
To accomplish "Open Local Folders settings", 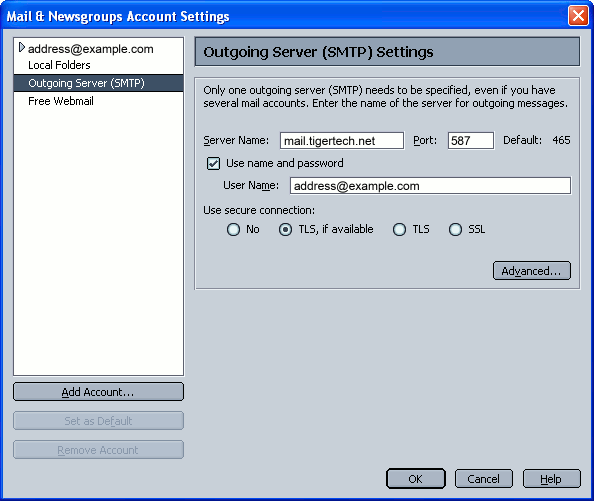I will 59,65.
